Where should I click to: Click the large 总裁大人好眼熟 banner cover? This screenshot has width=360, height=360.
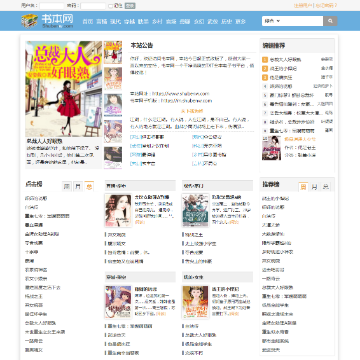(64, 89)
